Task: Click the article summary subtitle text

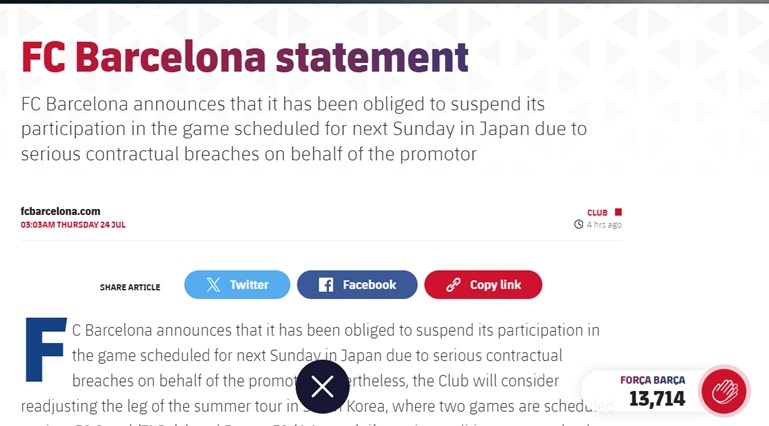Action: (304, 129)
